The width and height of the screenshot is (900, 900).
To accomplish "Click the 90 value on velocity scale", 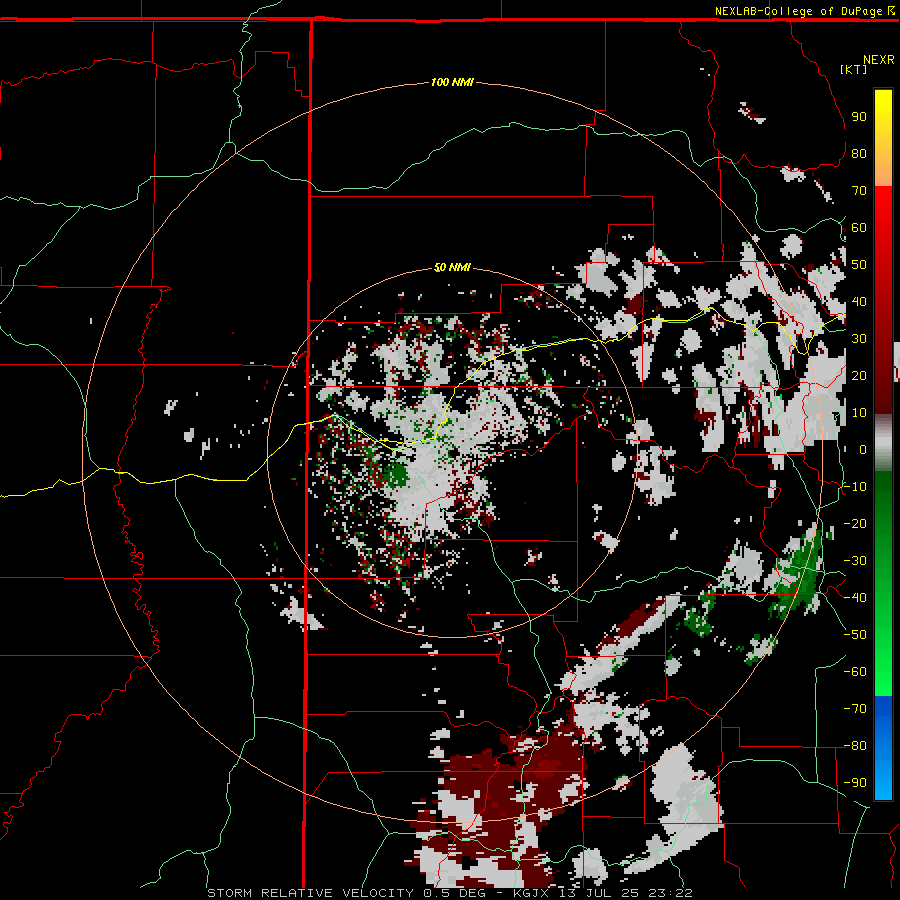I will (859, 117).
